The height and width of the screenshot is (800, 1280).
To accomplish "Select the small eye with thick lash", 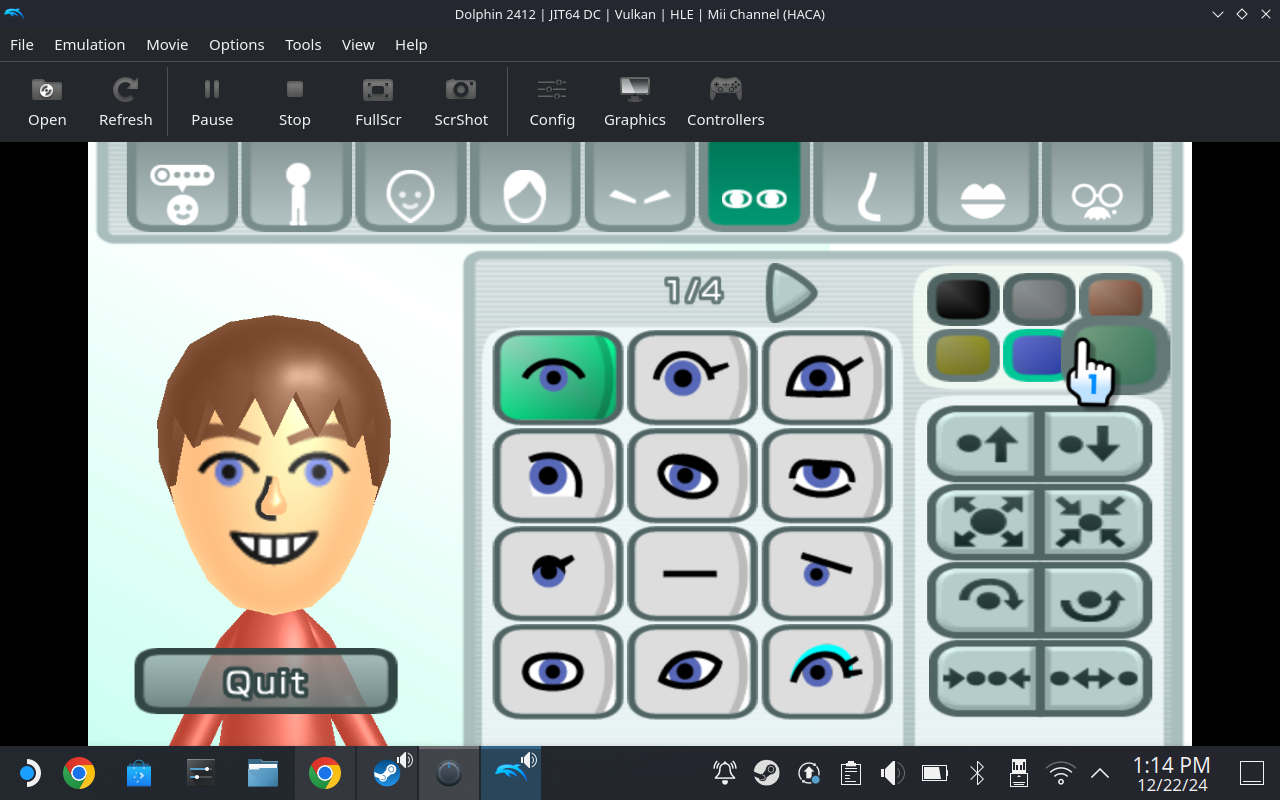I will (x=558, y=573).
